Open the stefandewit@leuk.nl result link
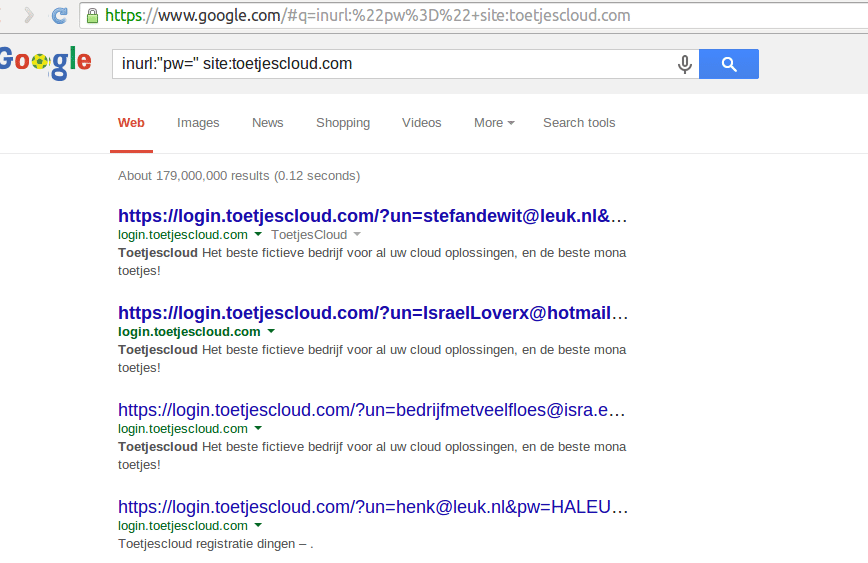This screenshot has width=868, height=563. click(373, 216)
